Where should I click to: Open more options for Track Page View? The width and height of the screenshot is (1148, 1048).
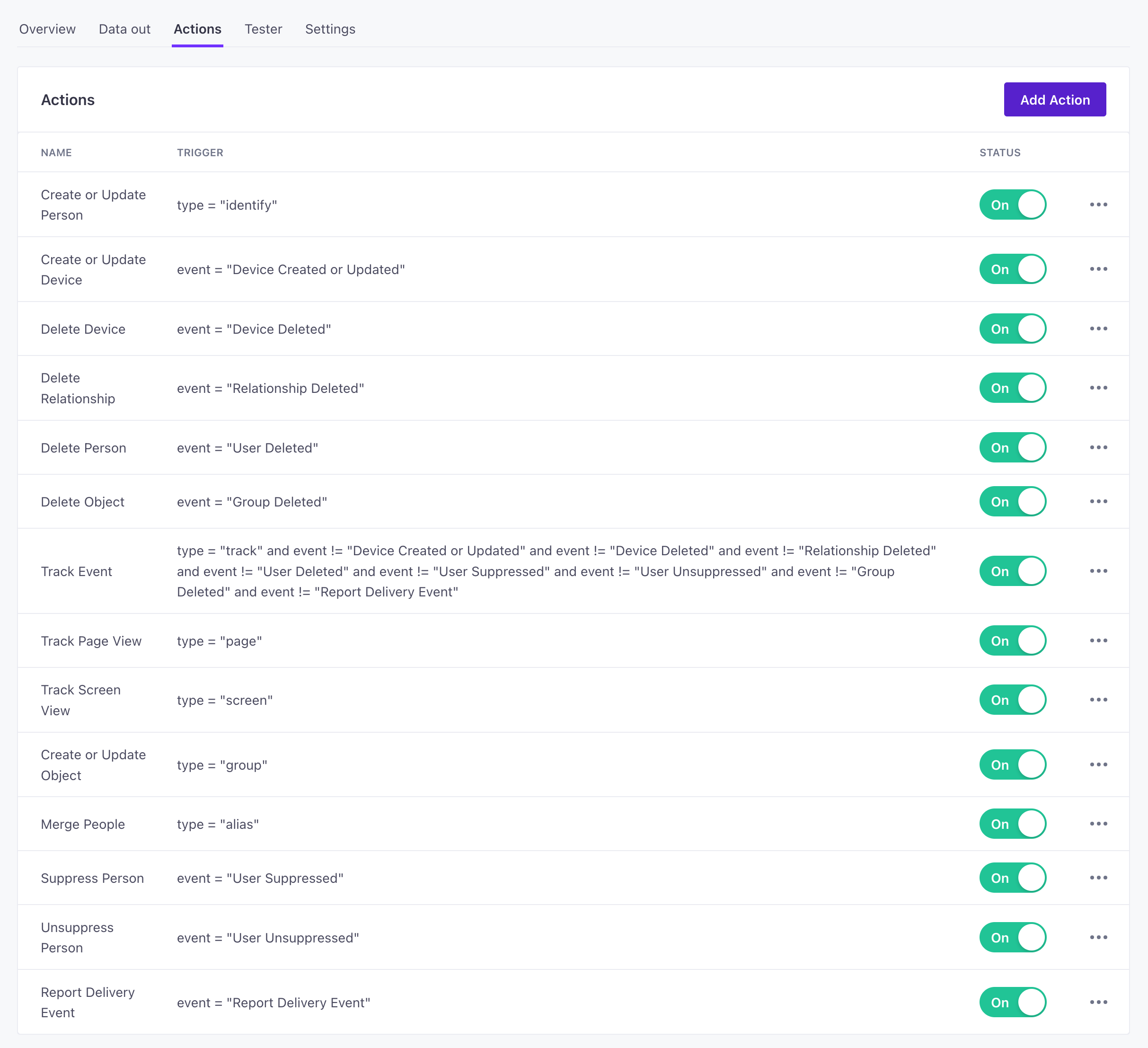pos(1098,641)
